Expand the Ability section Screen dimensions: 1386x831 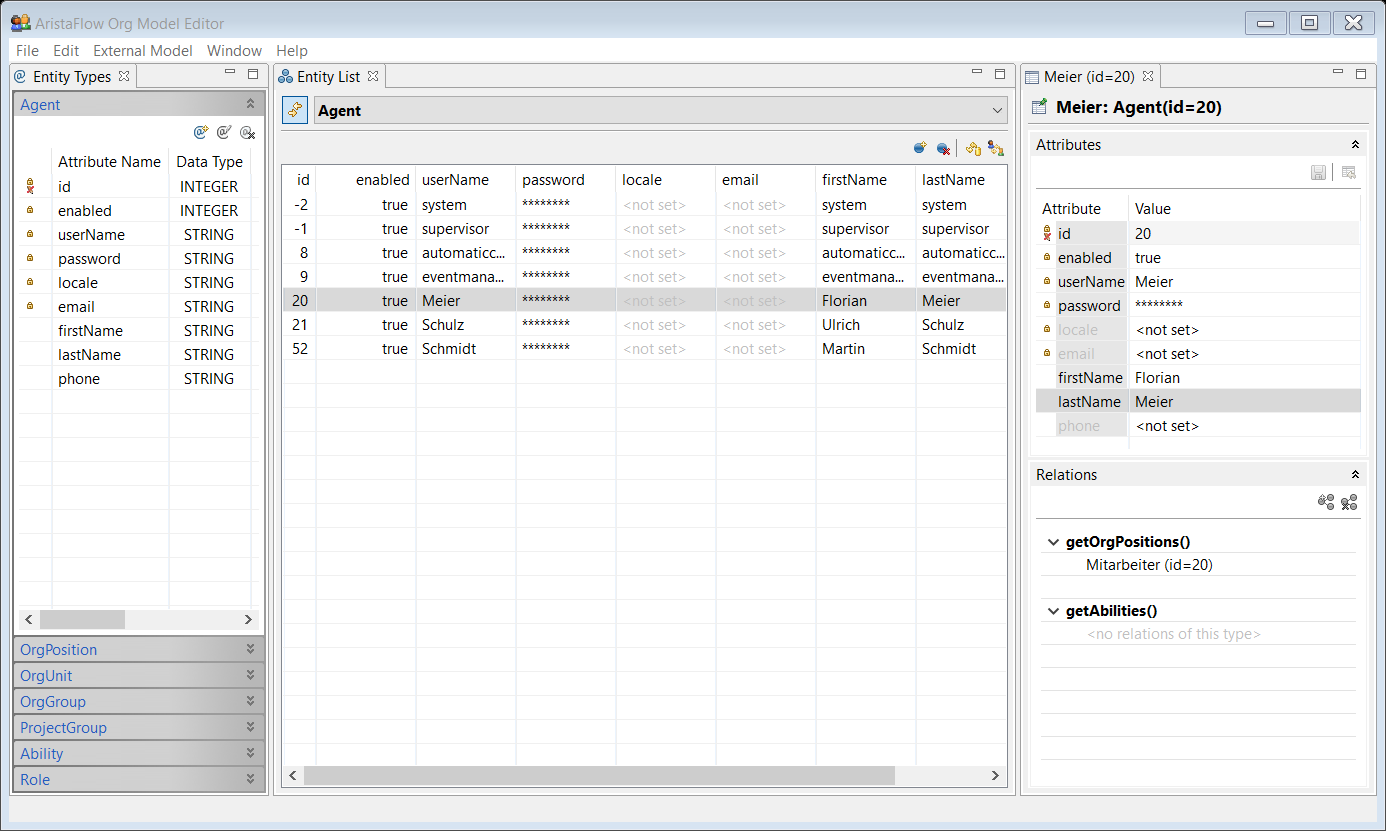pyautogui.click(x=250, y=753)
